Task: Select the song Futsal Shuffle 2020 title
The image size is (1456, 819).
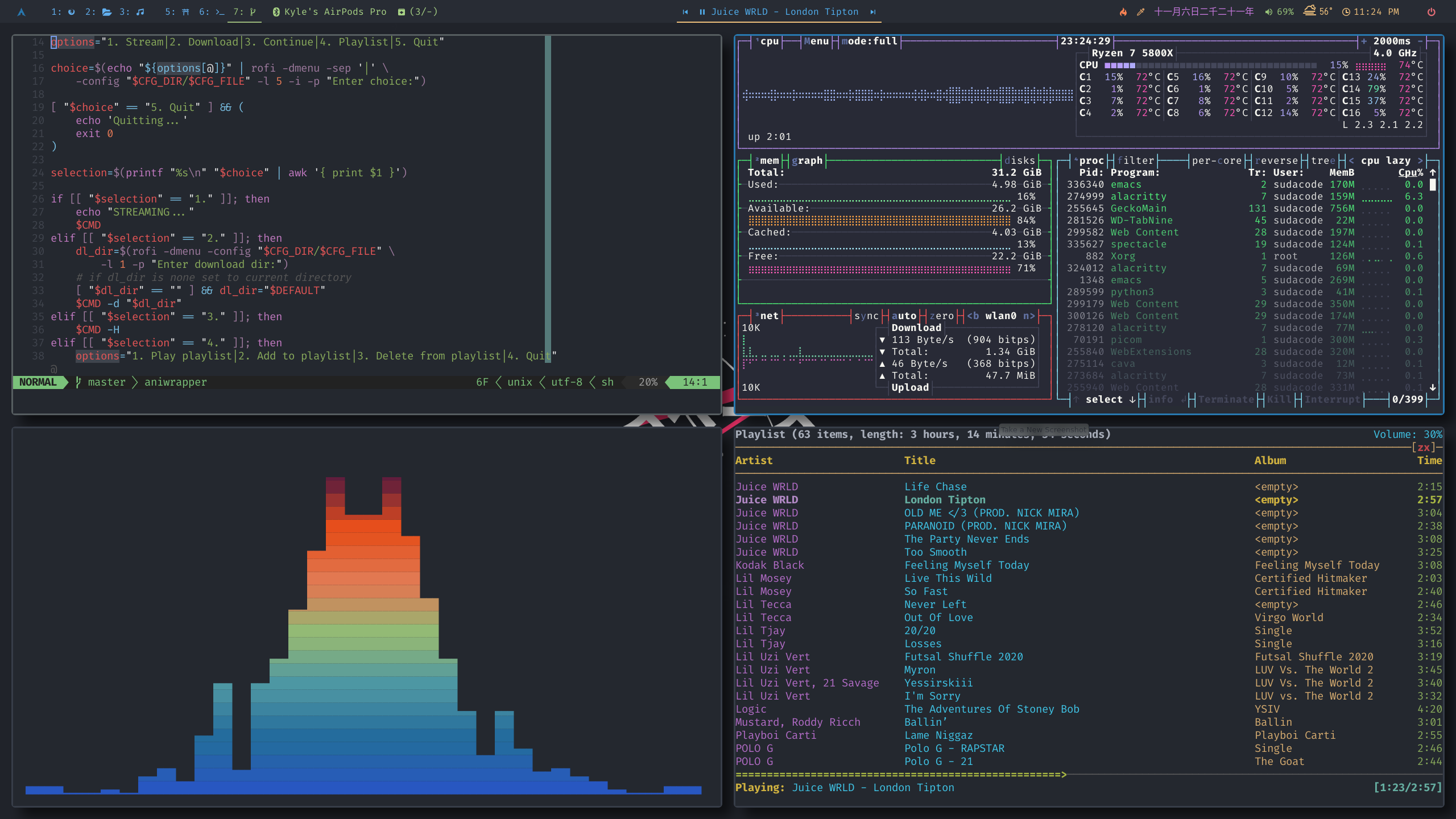Action: click(x=963, y=656)
